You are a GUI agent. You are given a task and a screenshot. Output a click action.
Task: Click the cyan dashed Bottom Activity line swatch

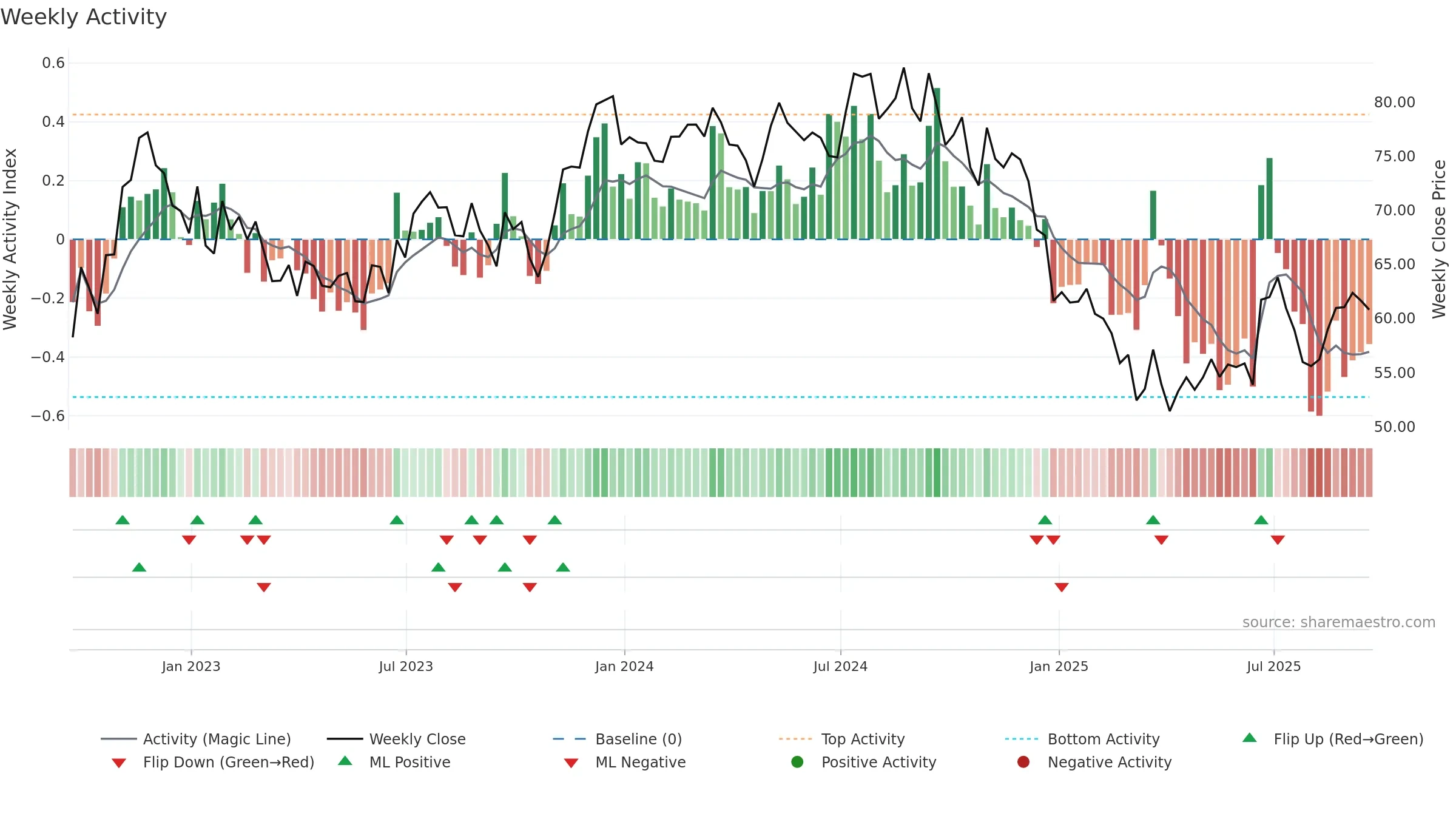(1022, 739)
